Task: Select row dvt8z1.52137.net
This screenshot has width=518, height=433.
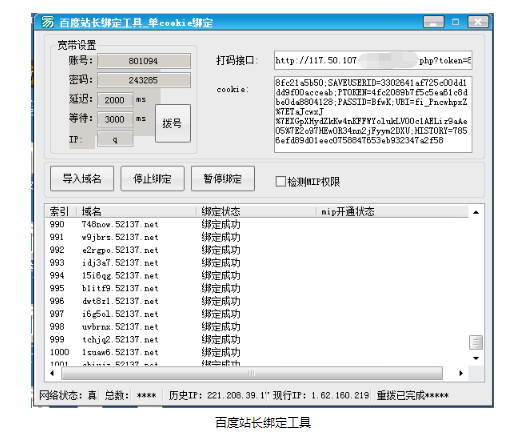Action: (257, 301)
